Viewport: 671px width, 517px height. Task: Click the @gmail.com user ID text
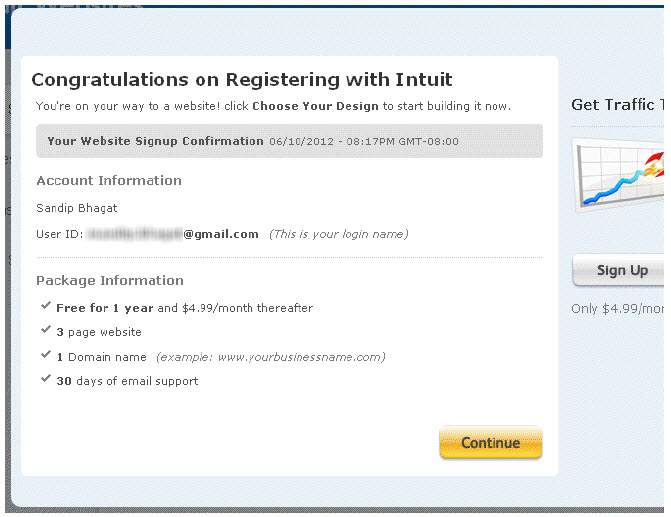point(221,235)
